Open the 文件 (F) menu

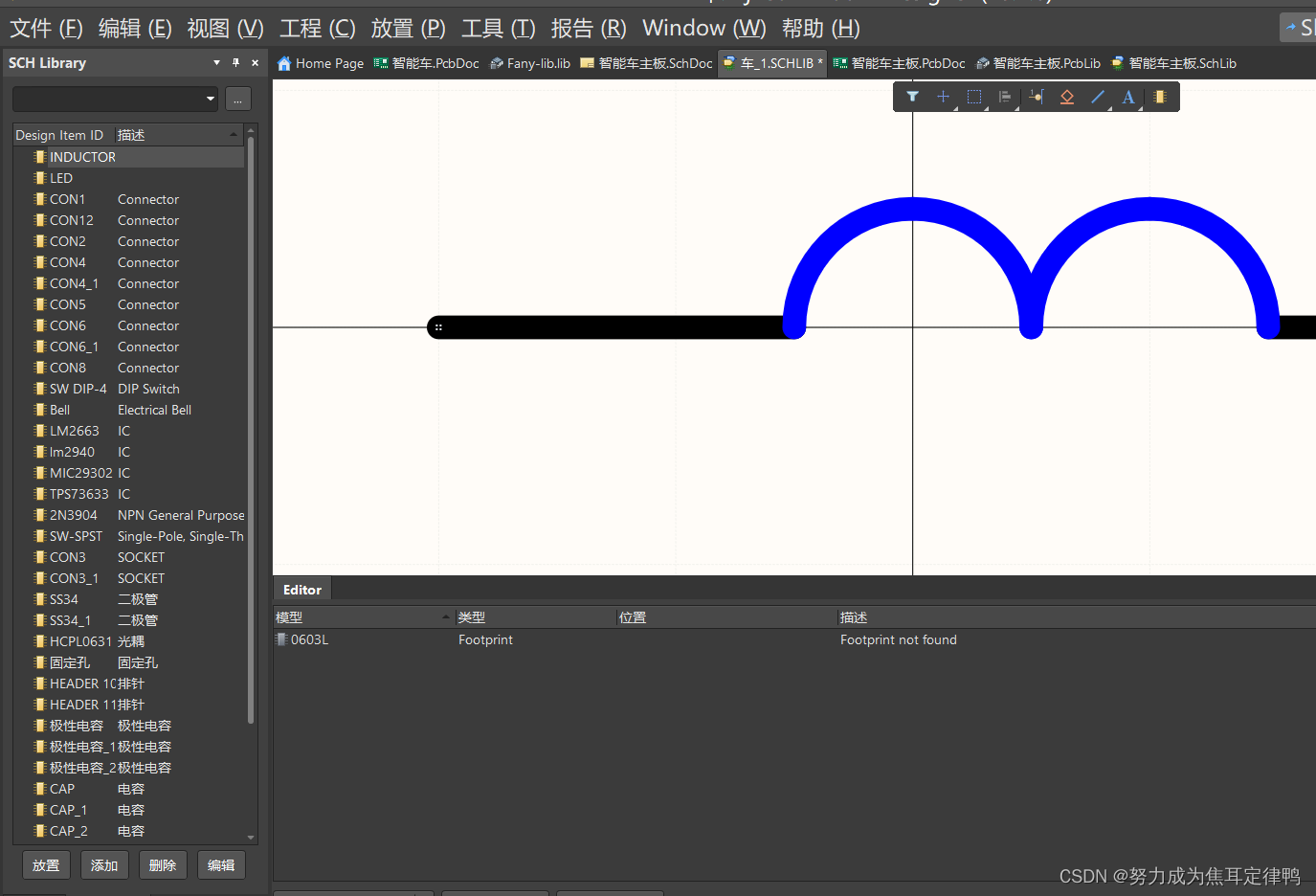[46, 29]
